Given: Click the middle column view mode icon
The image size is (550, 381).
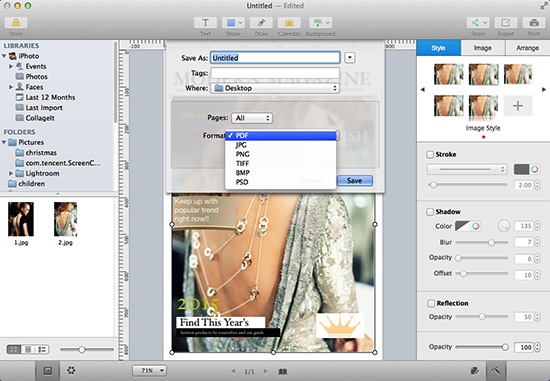Looking at the screenshot, I should click(28, 349).
